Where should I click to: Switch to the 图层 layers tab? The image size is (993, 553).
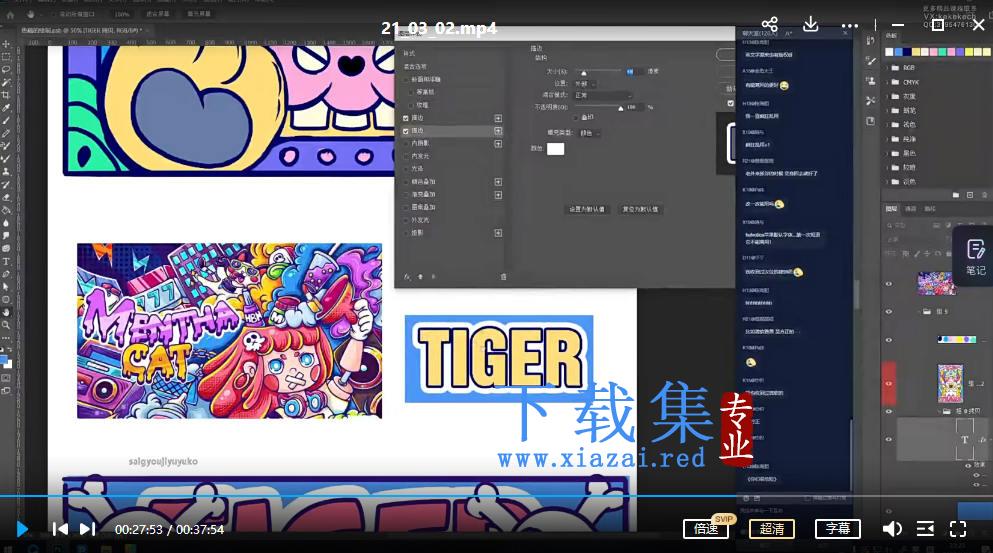coord(892,208)
